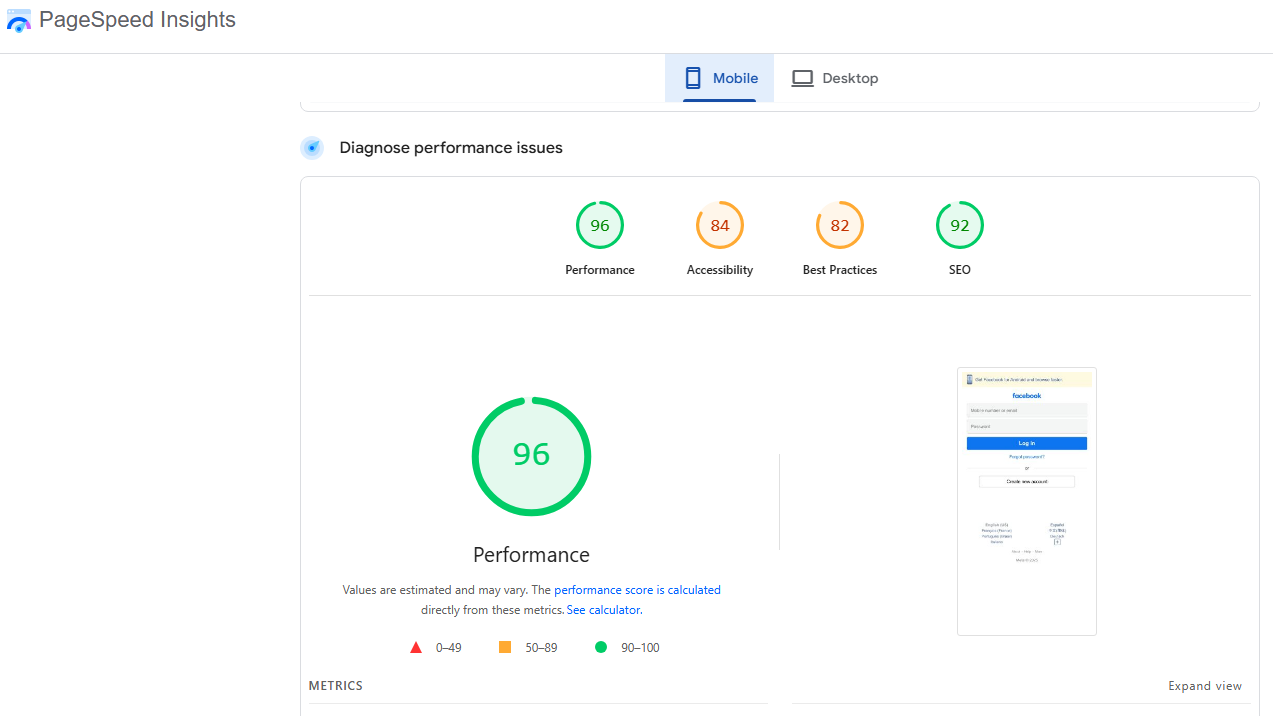Click the 'METRICS' section label
Screen dimensions: 1273x716
336,686
